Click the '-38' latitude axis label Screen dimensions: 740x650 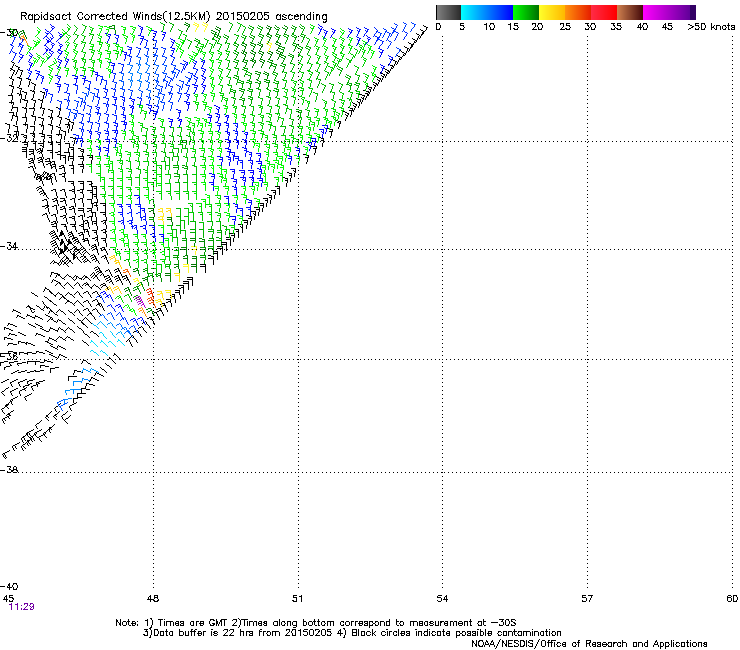pyautogui.click(x=9, y=470)
